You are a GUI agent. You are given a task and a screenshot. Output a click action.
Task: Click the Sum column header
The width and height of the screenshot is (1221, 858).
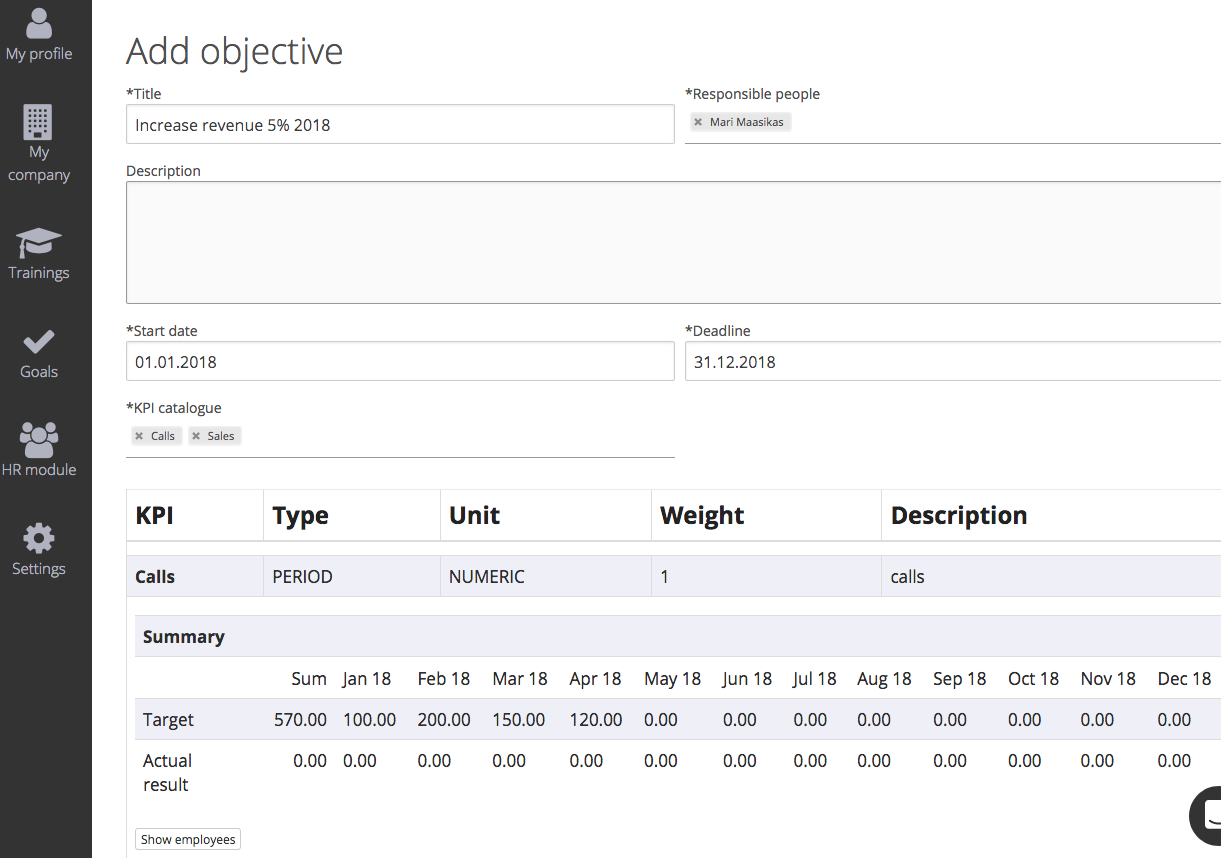click(x=309, y=679)
